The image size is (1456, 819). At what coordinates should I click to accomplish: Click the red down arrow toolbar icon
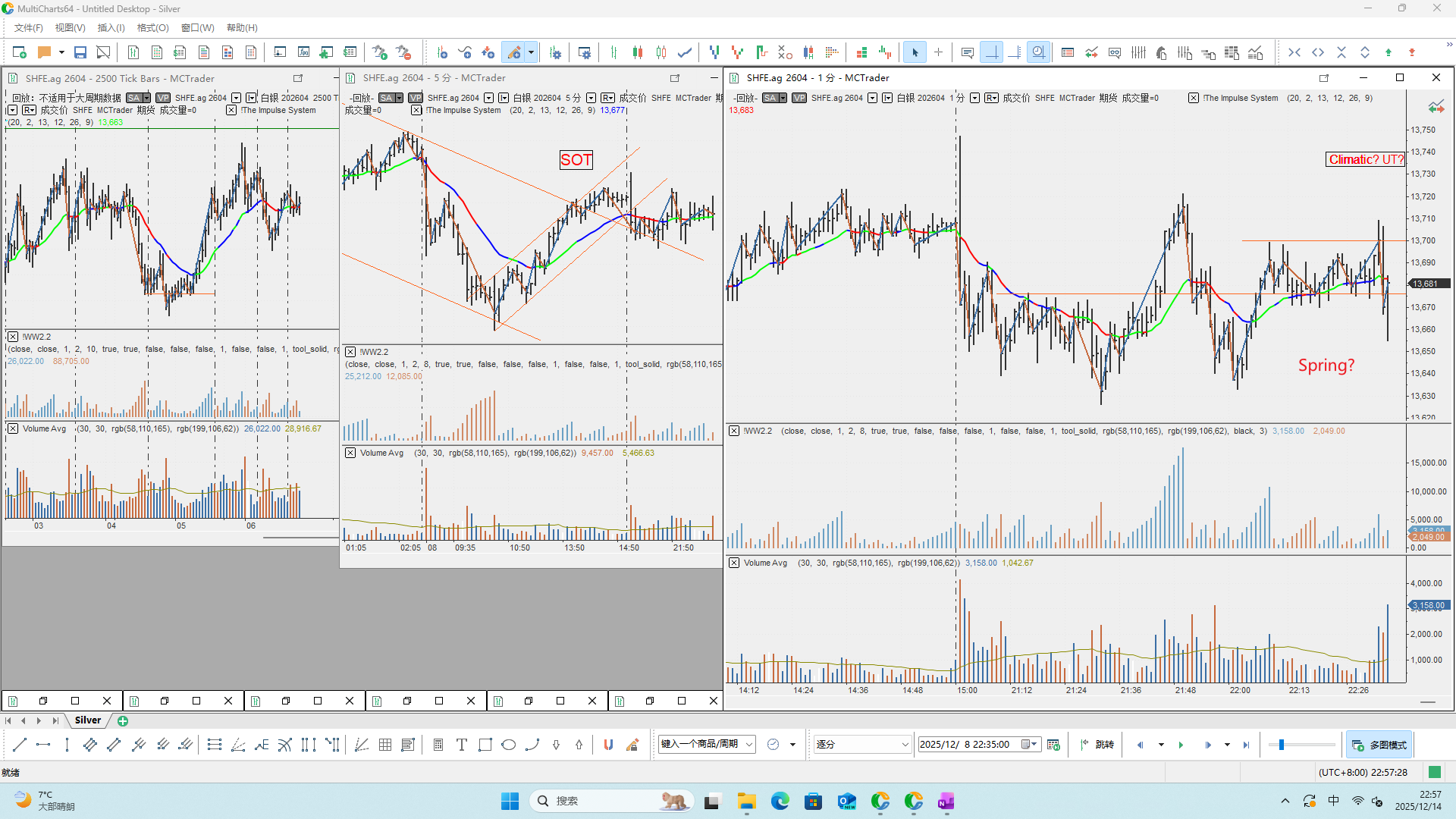click(x=1412, y=52)
